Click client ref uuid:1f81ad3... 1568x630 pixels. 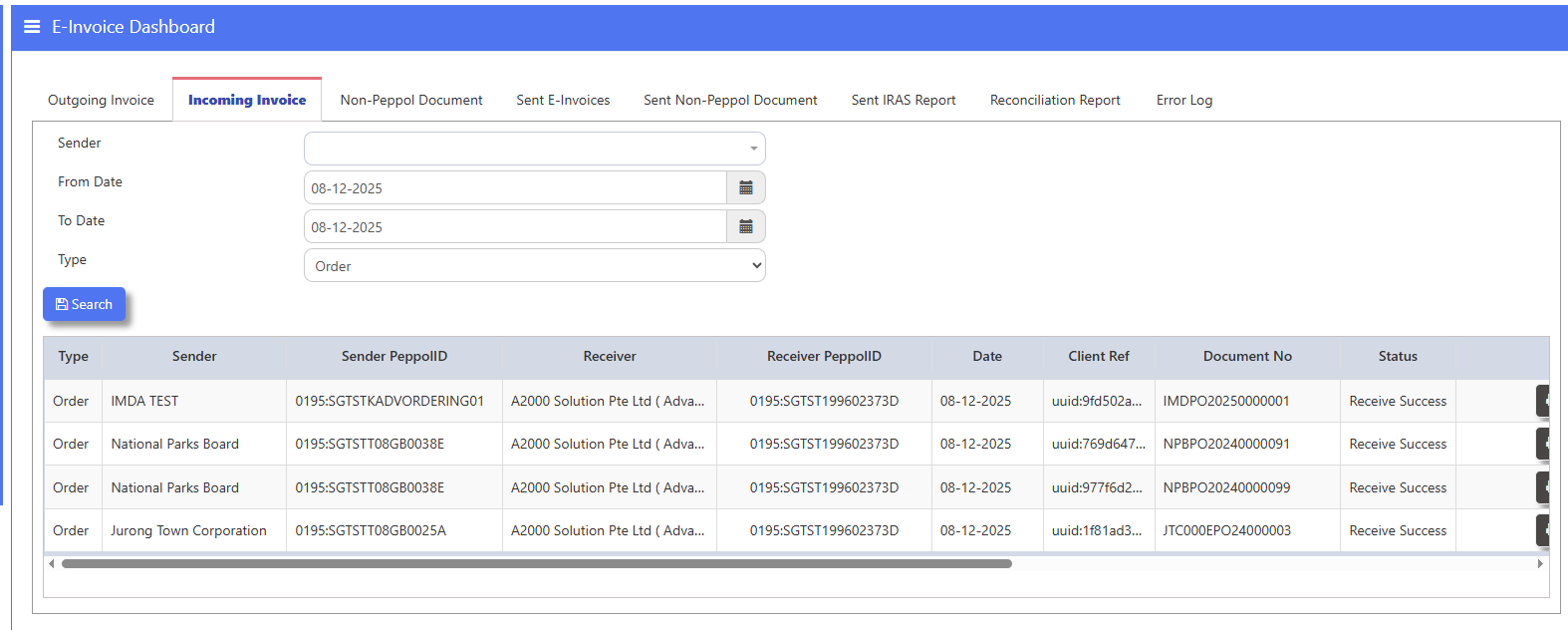(x=1097, y=530)
